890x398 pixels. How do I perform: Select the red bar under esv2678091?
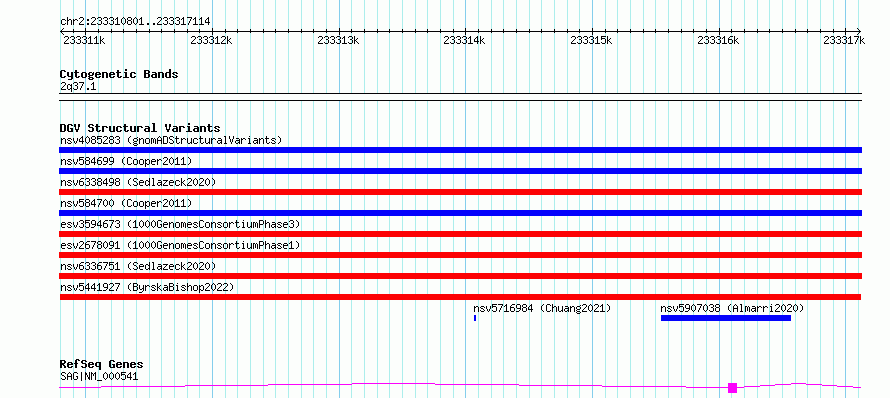pyautogui.click(x=460, y=255)
